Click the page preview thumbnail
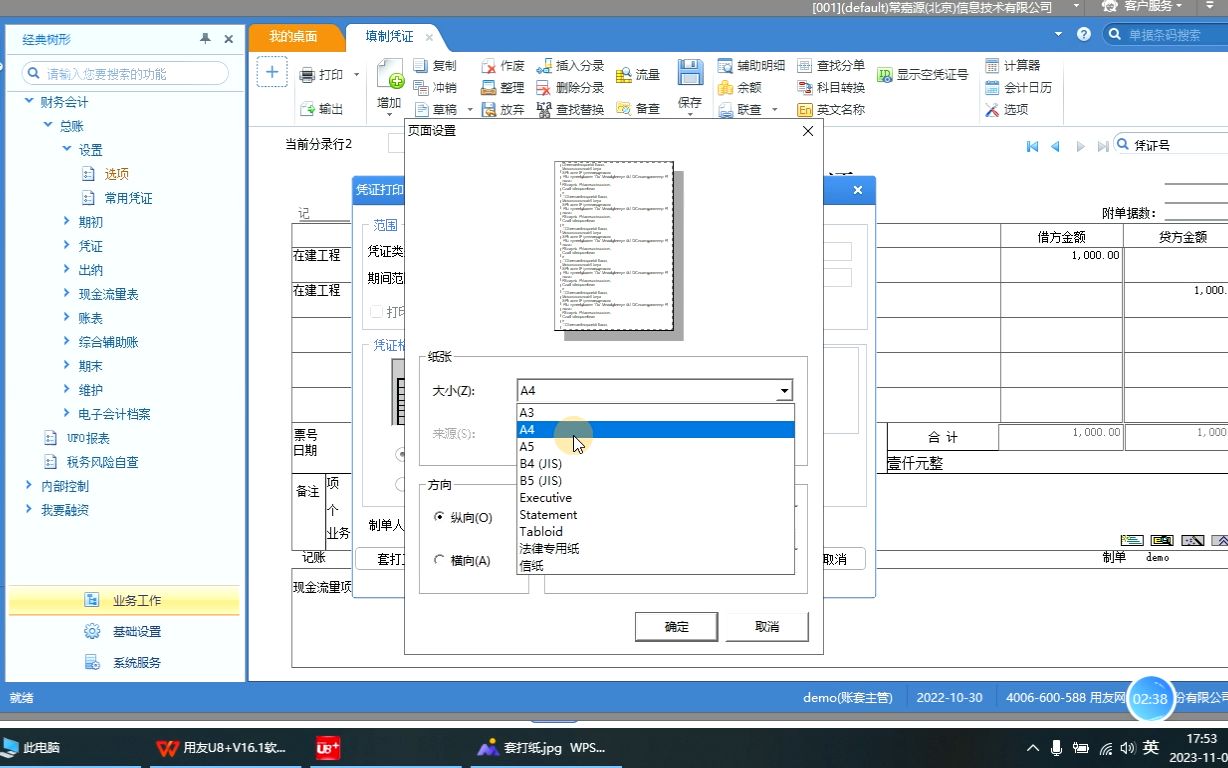The image size is (1228, 768). 614,245
